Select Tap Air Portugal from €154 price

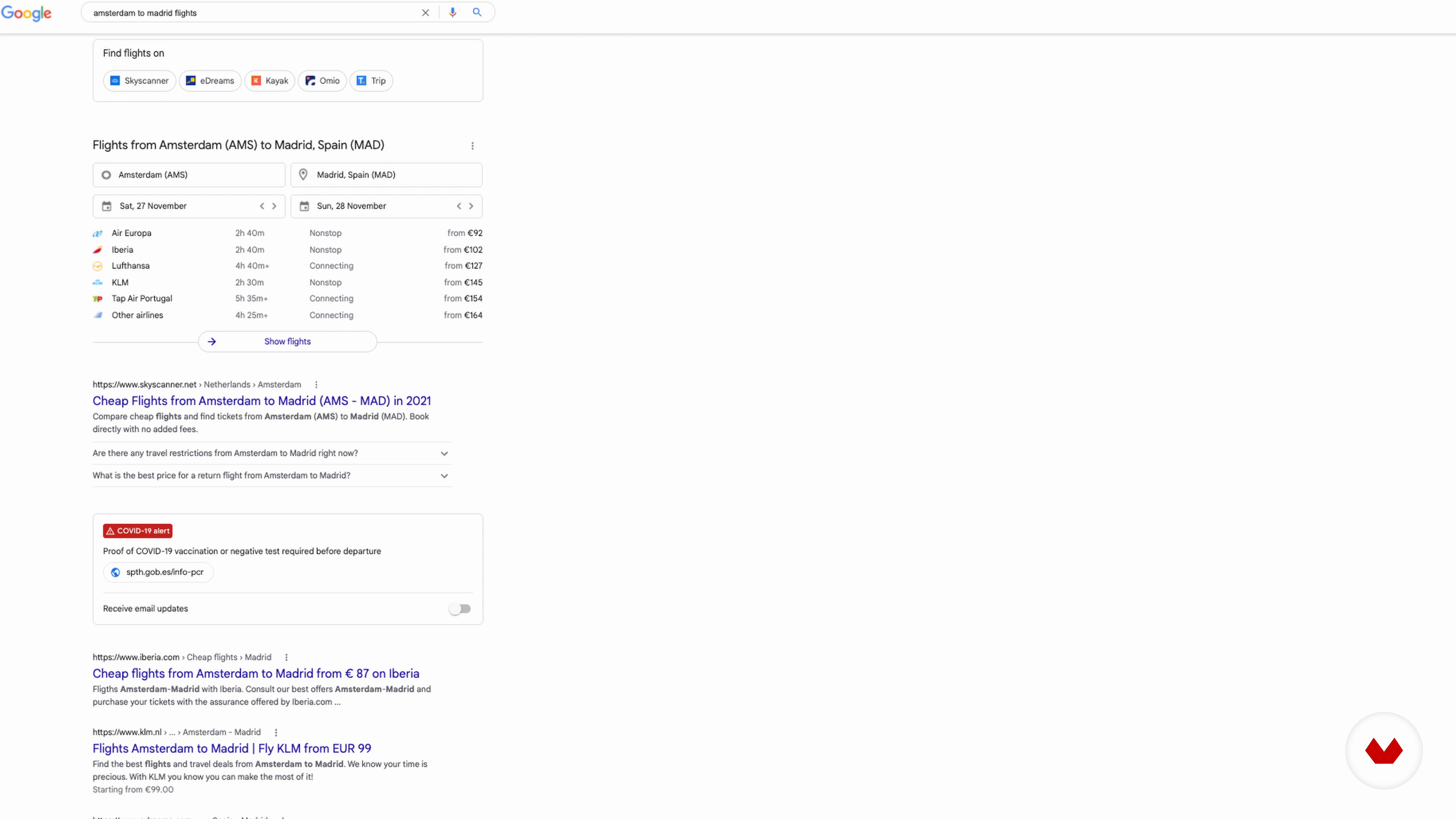(x=463, y=298)
